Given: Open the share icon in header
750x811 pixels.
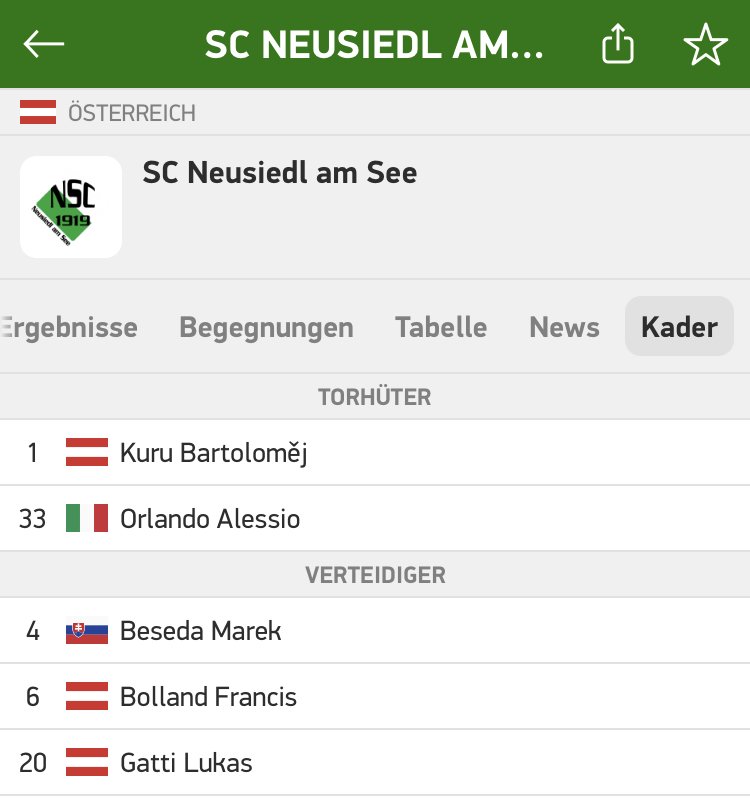Looking at the screenshot, I should click(x=618, y=43).
